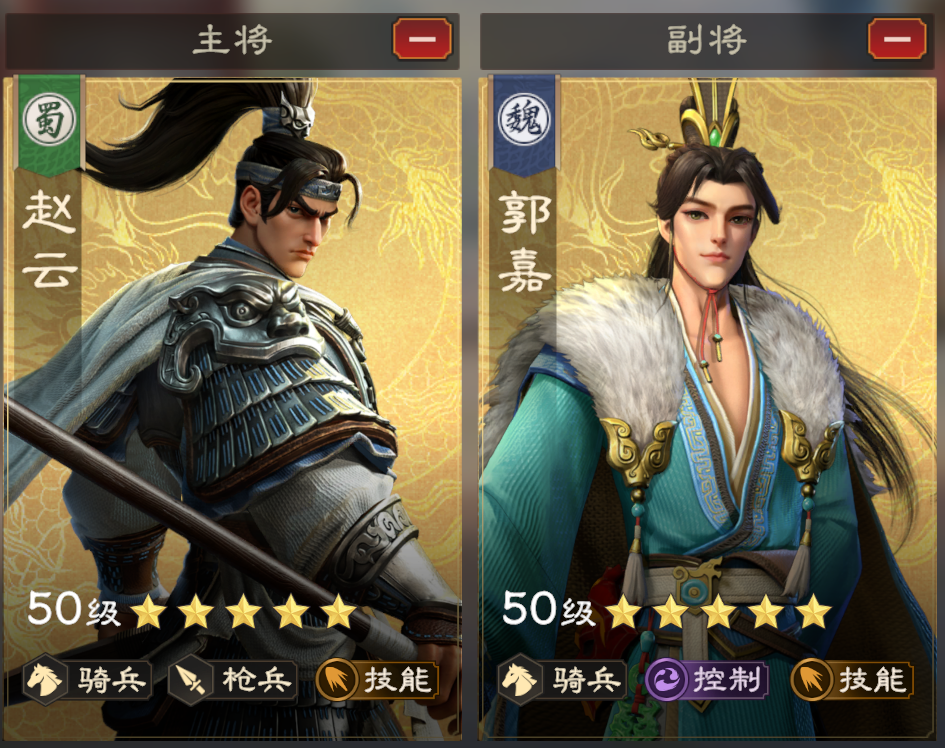This screenshot has height=748, width=945.
Task: Tap Guo Jia's purple 控制 control icon
Action: click(666, 680)
